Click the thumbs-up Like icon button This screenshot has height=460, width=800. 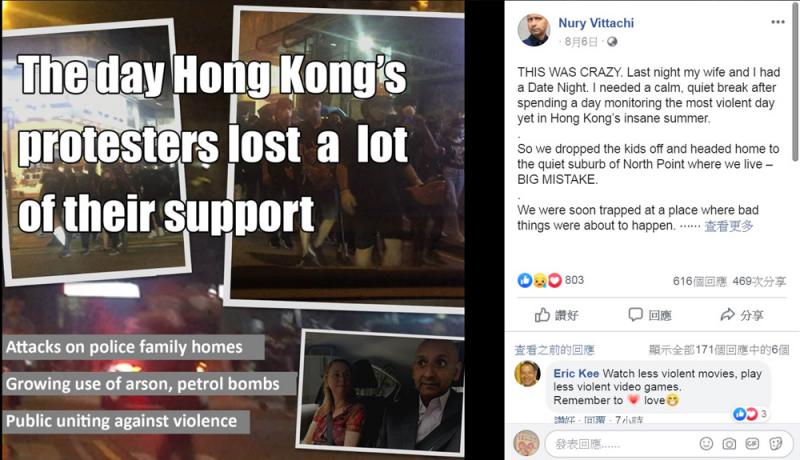[542, 315]
